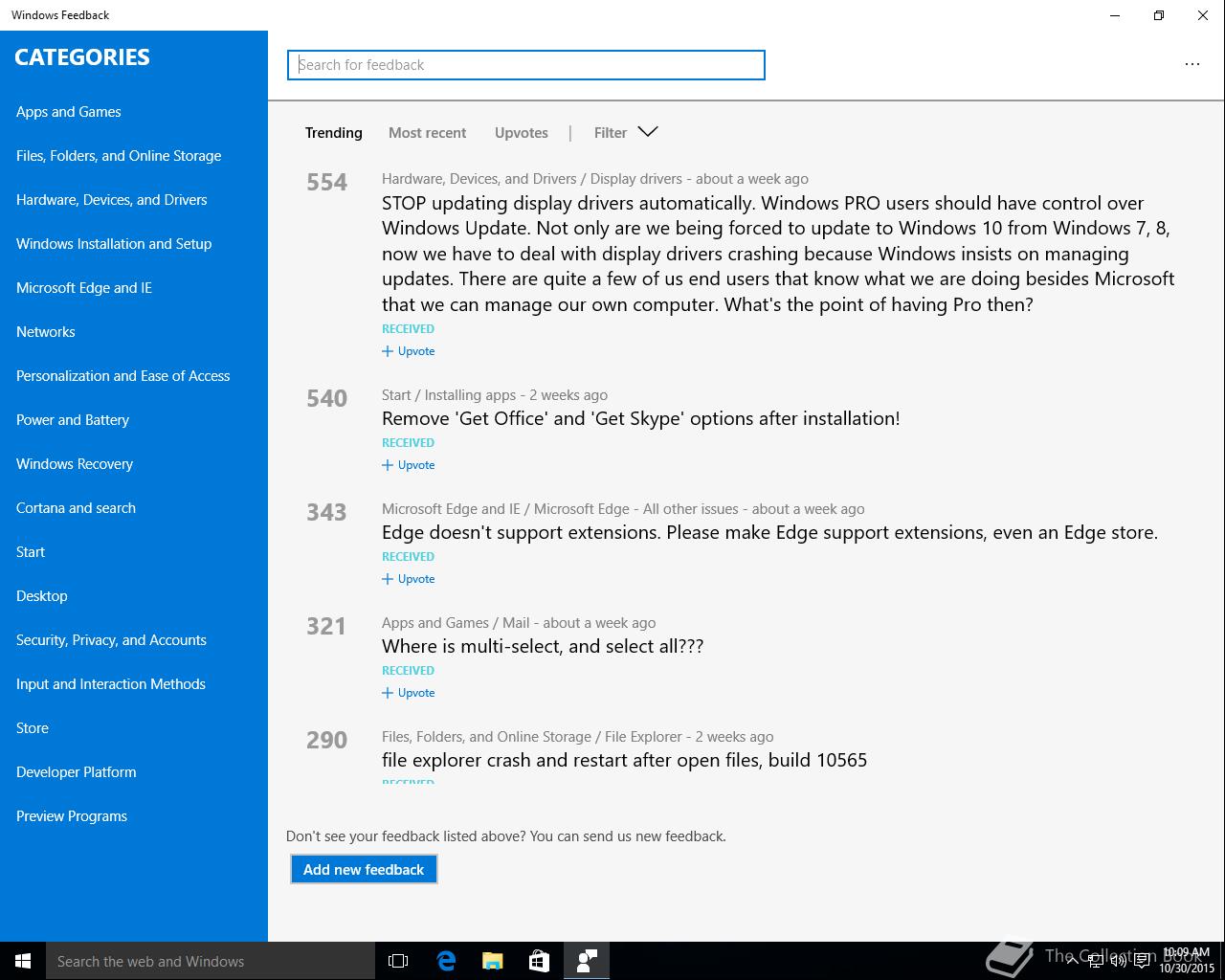
Task: Click the Search the web and Windows box
Action: pos(211,961)
